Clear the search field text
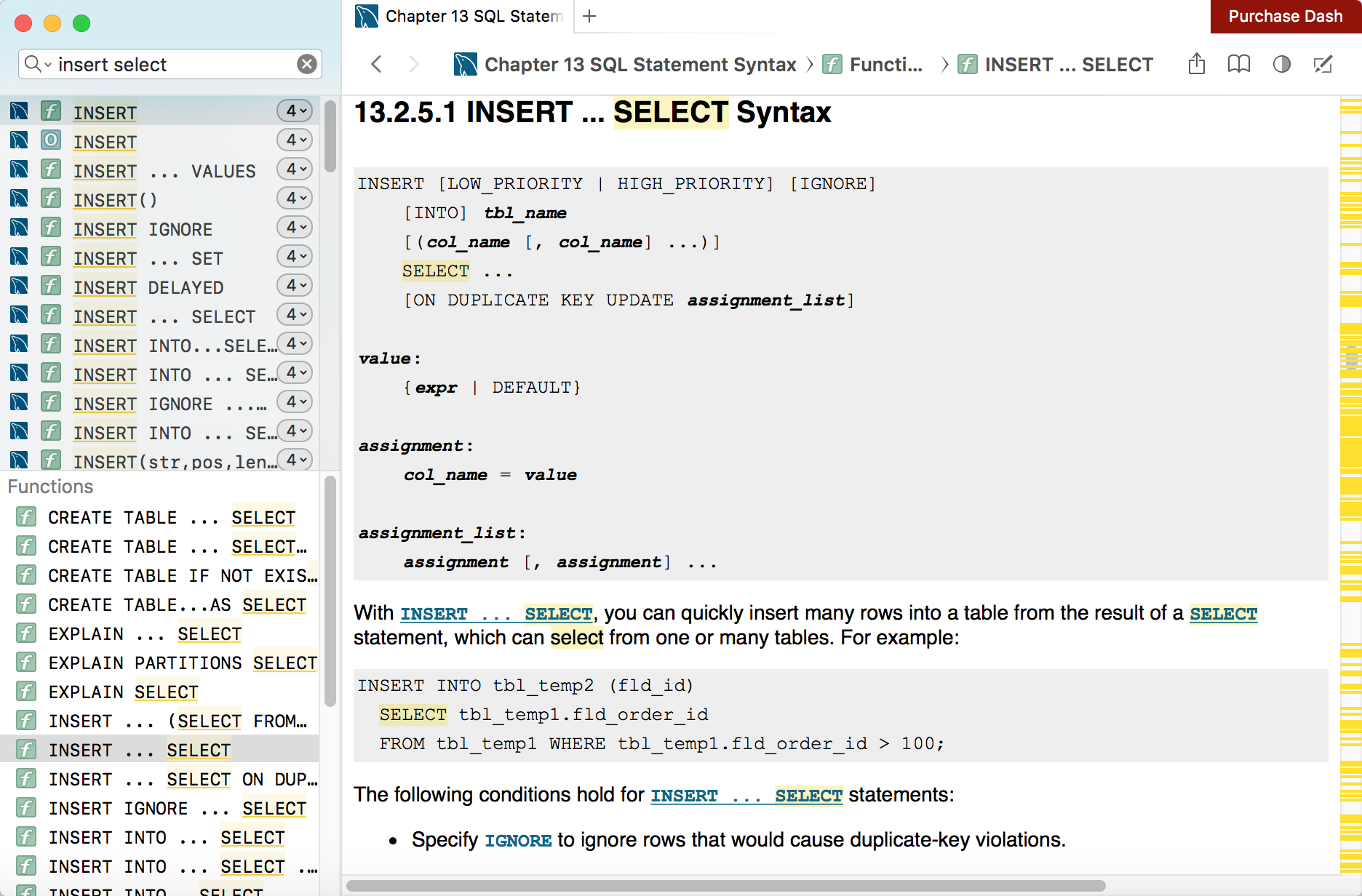This screenshot has width=1362, height=896. click(x=307, y=64)
